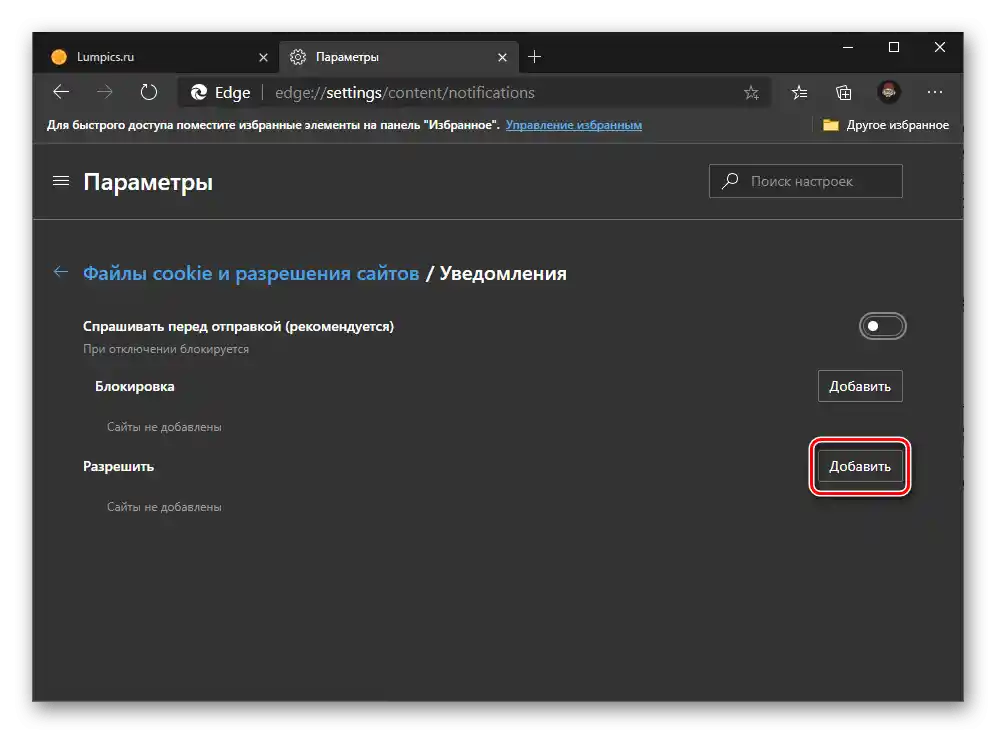Click 'Добавить' next to Разрешить
The height and width of the screenshot is (734, 996).
click(860, 466)
